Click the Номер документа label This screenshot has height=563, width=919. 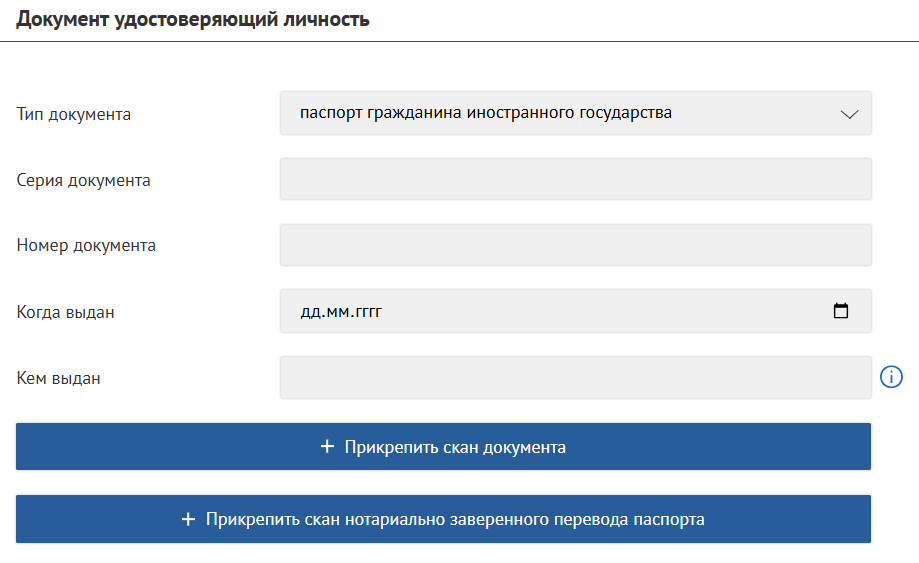[x=86, y=245]
